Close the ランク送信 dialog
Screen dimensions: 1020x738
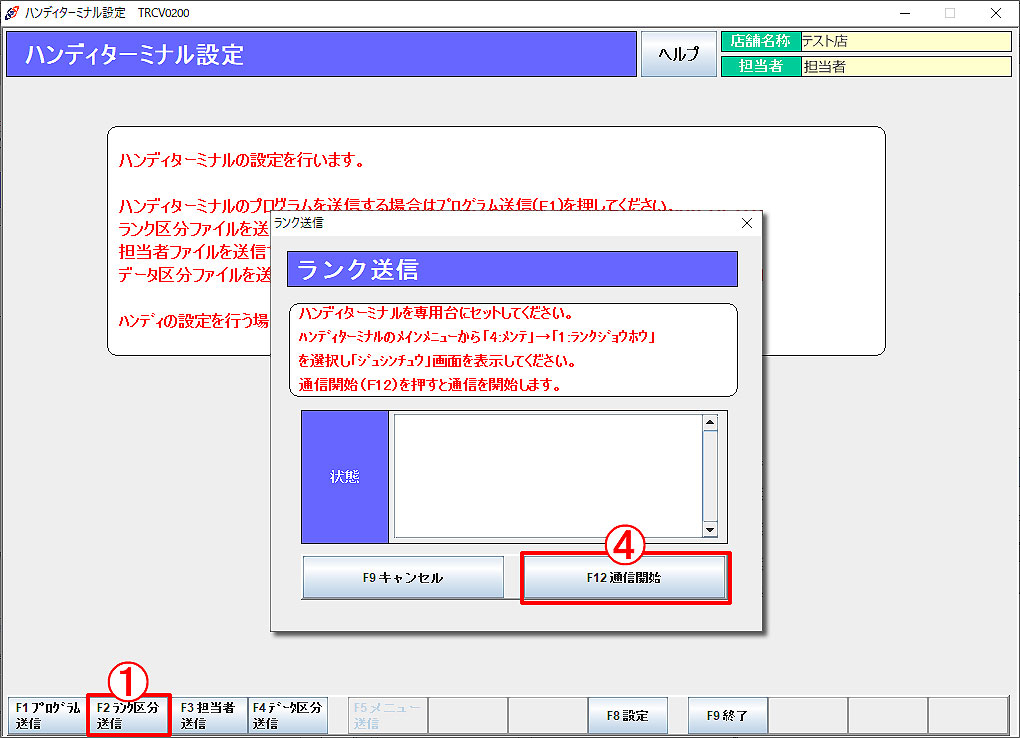(x=747, y=223)
